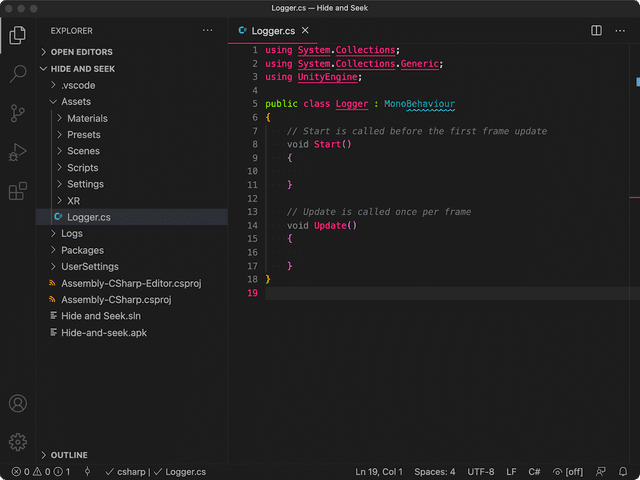
Task: Open the Manage gear menu
Action: tap(18, 441)
